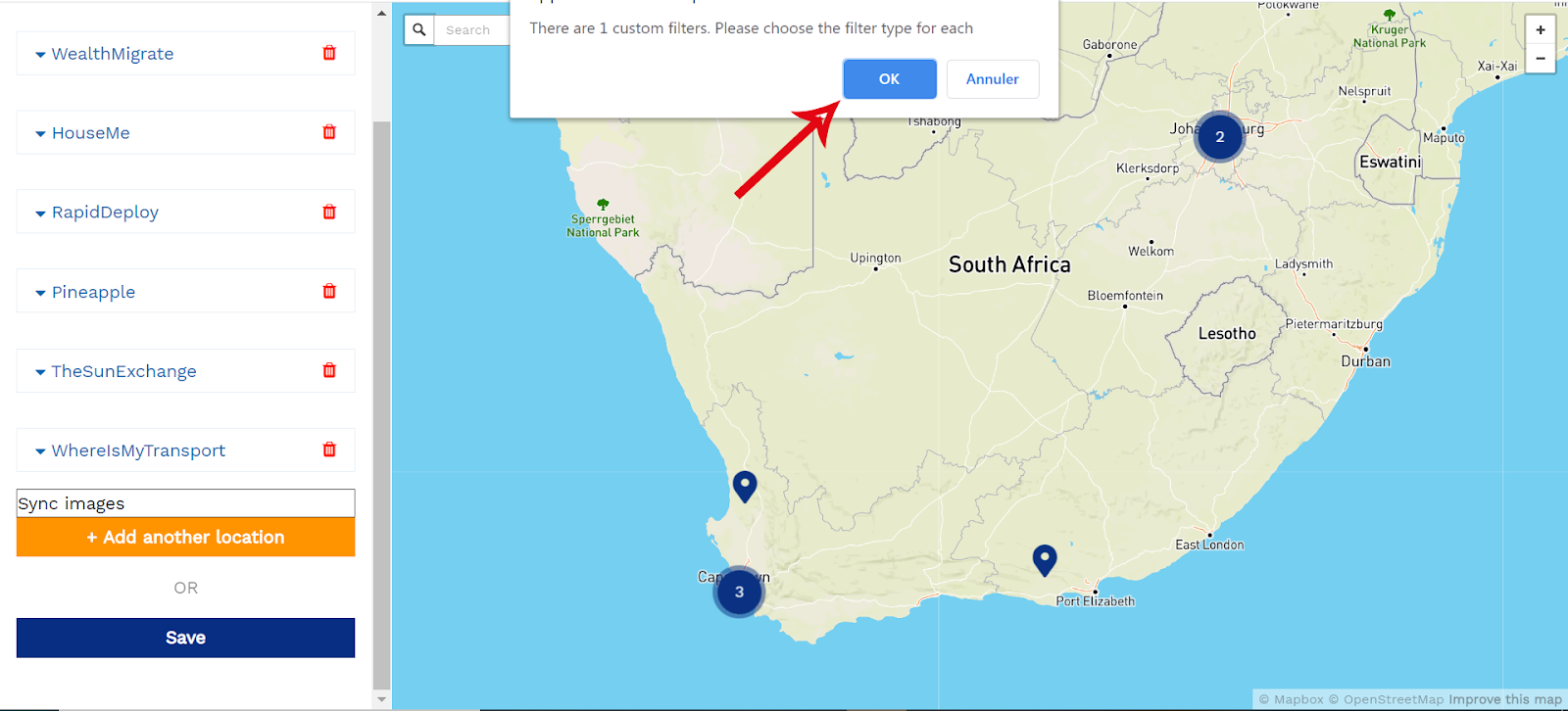Click the Ladysmith town label
1568x711 pixels.
click(x=1303, y=264)
